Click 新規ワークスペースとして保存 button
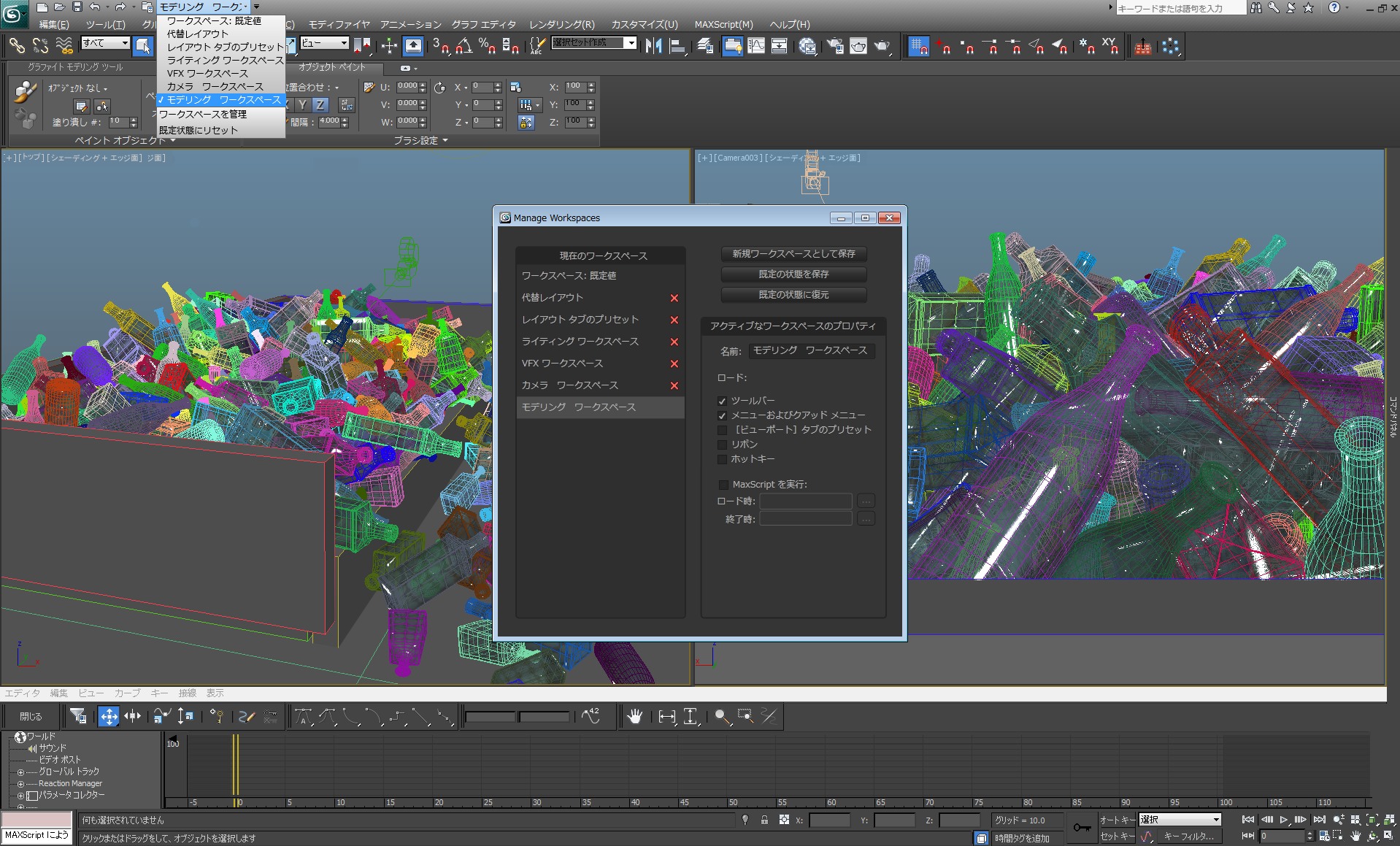Image resolution: width=1400 pixels, height=846 pixels. pos(793,253)
